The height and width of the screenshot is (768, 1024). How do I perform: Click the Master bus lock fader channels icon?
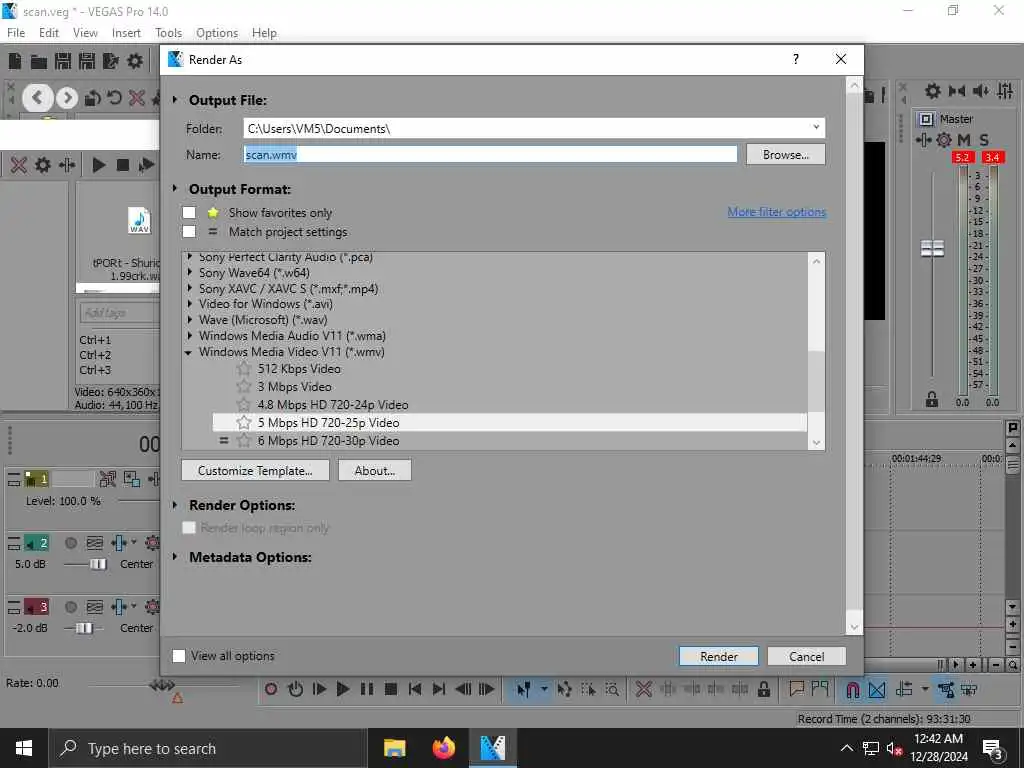tap(932, 399)
